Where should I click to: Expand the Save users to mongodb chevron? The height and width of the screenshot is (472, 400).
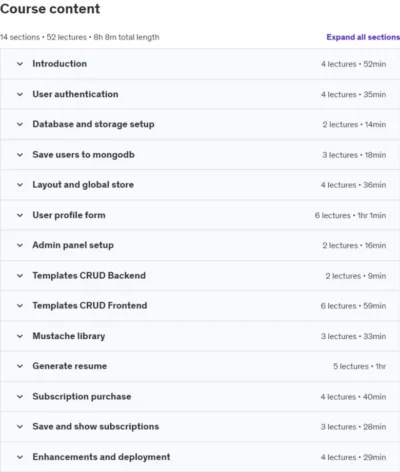click(x=20, y=155)
